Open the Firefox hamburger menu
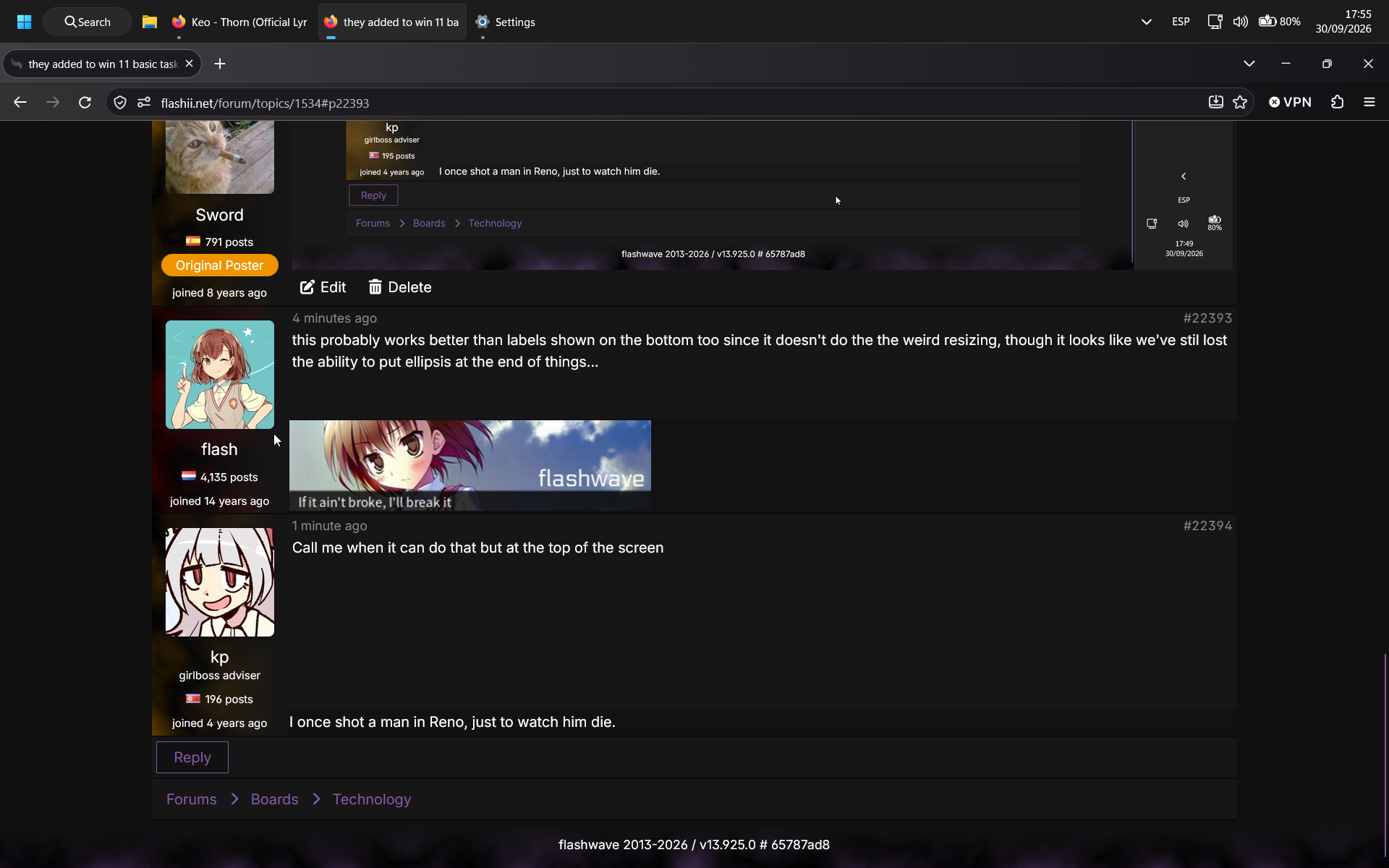 point(1369,103)
